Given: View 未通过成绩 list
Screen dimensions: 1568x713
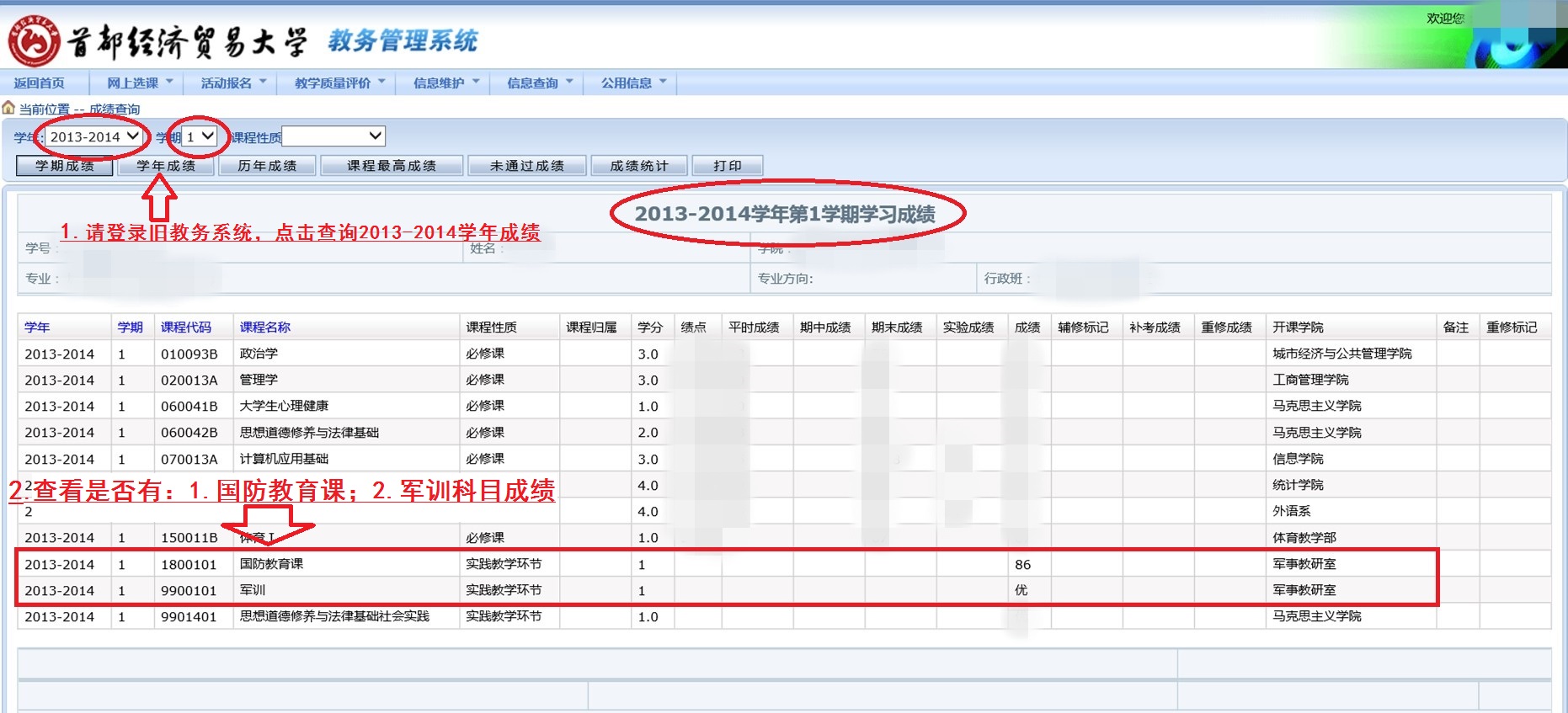Looking at the screenshot, I should click(527, 166).
